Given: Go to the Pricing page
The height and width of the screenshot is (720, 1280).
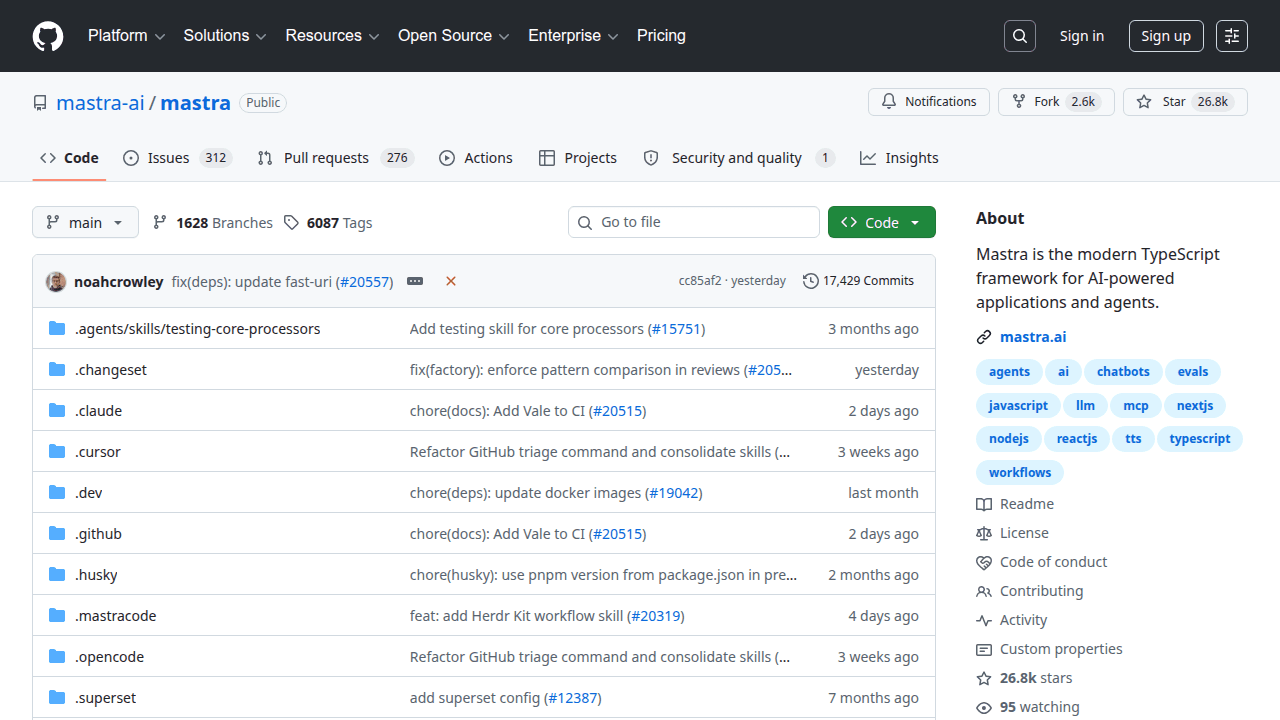Looking at the screenshot, I should coord(661,36).
